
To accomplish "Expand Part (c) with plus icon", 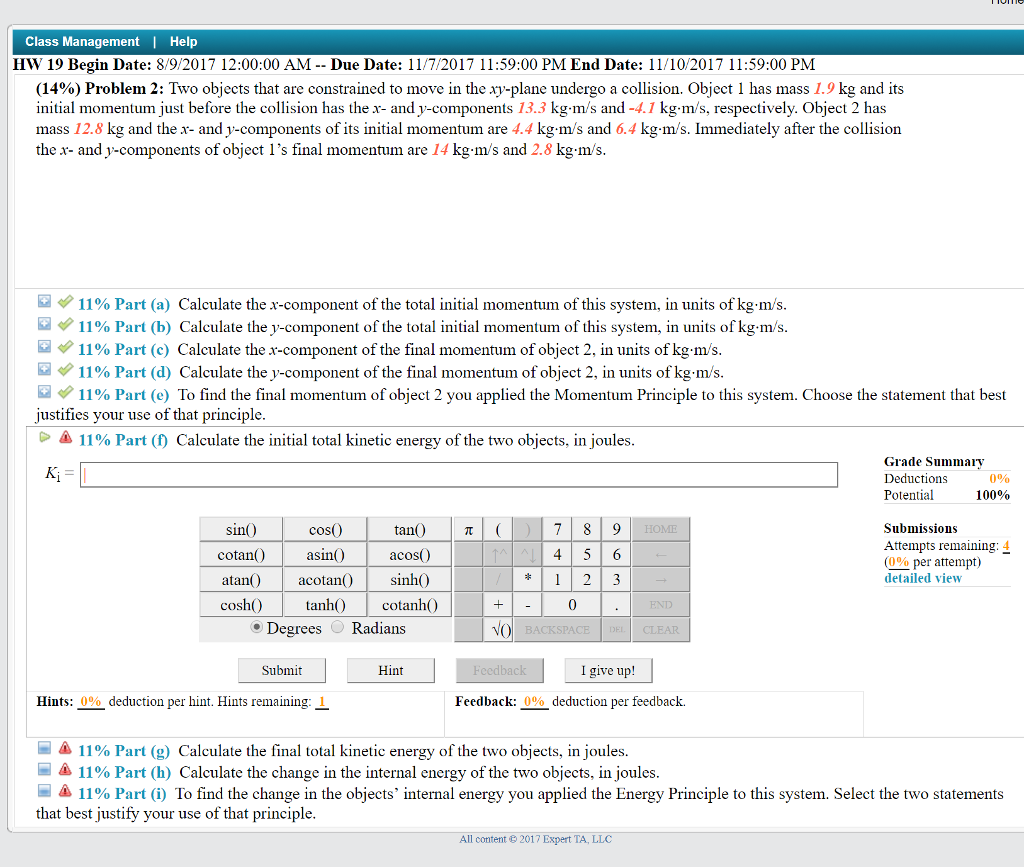I will pos(44,348).
